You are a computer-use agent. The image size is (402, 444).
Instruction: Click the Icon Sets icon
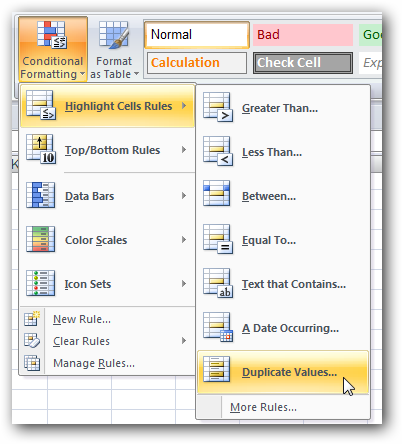[x=41, y=283]
